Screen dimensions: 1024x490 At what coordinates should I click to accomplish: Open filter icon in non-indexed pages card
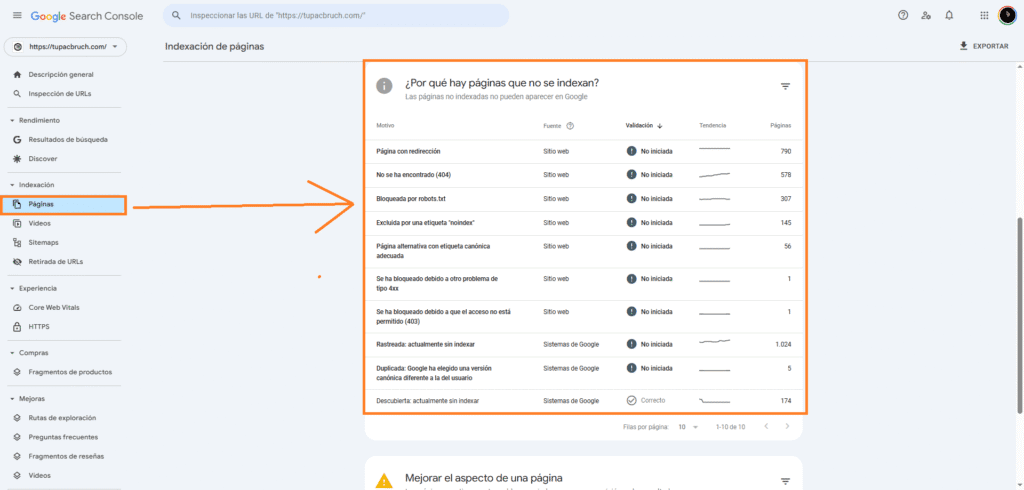pos(786,86)
